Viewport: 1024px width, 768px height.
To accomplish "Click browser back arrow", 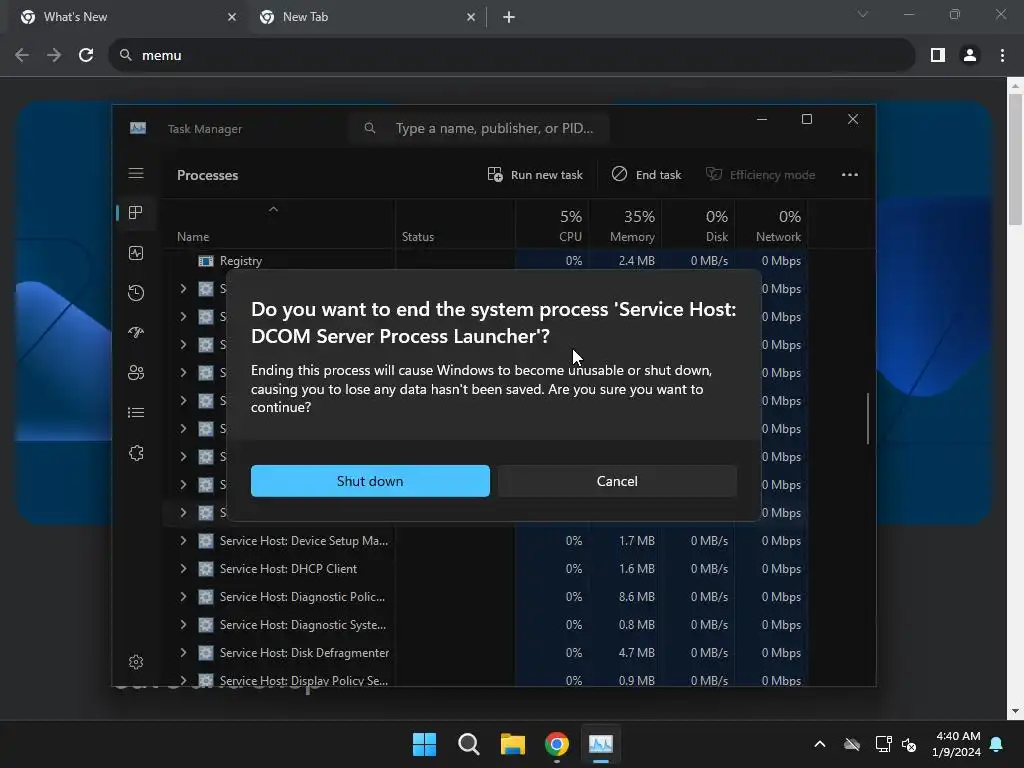I will point(22,55).
